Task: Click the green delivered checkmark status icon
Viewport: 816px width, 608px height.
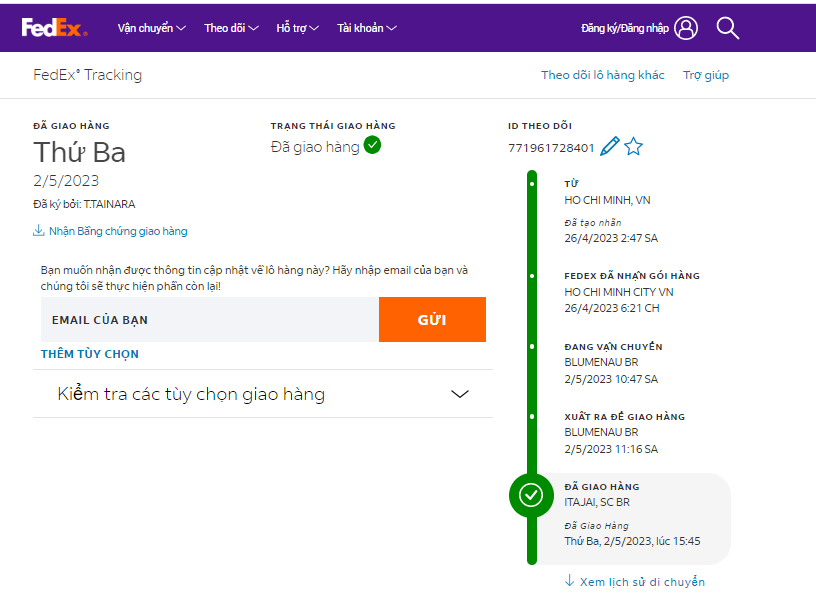Action: point(372,146)
